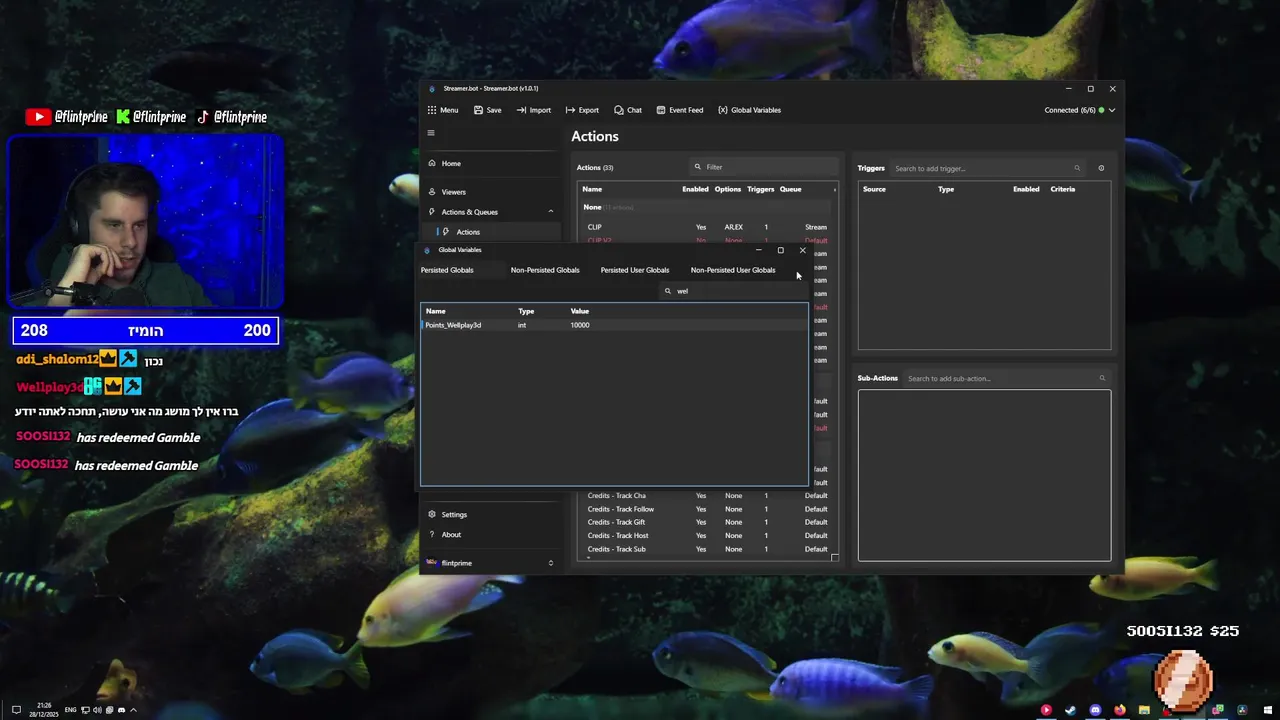Click the 10000 value of Points_Wellplay3d
The width and height of the screenshot is (1280, 720).
point(580,325)
